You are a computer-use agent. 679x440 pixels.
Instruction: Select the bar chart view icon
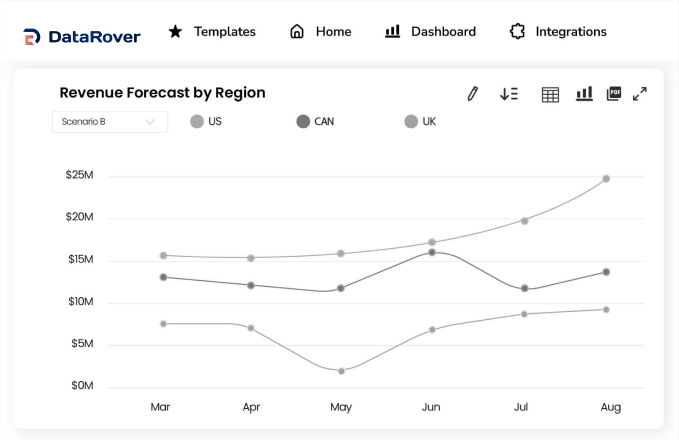pos(584,93)
